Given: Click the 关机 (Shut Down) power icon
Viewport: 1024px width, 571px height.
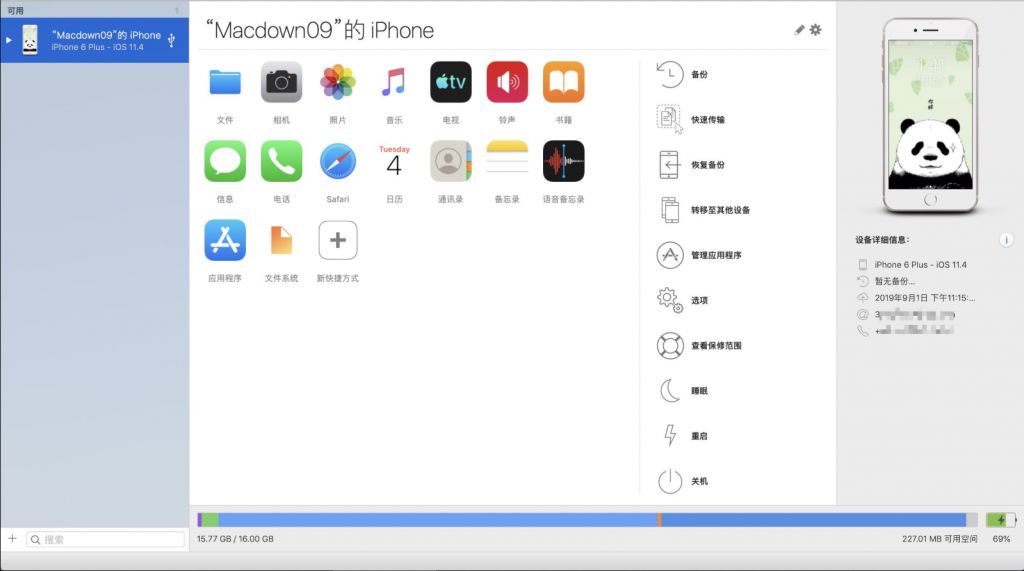Looking at the screenshot, I should pos(670,481).
